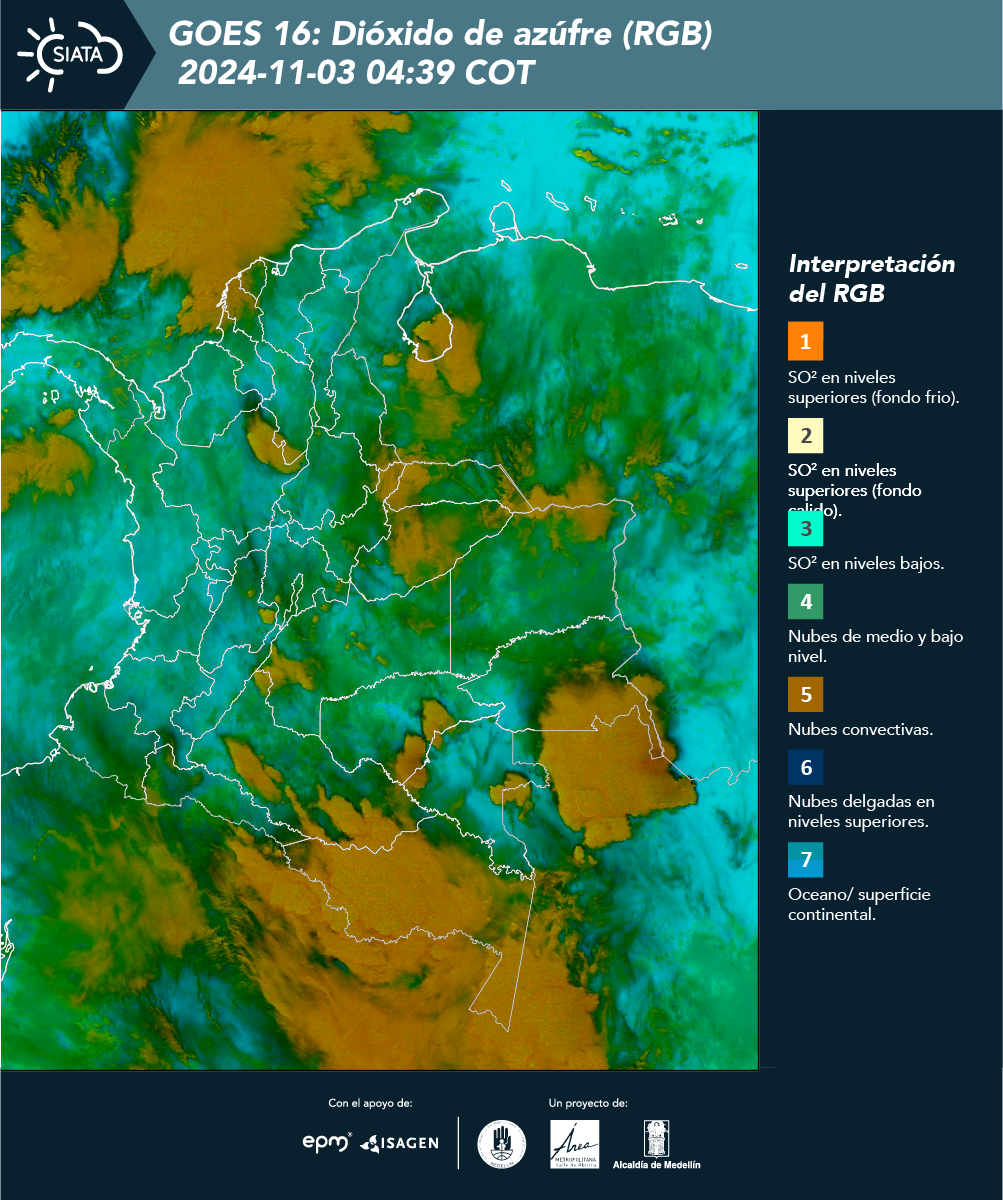Select brown legend swatch number 5

pyautogui.click(x=805, y=694)
